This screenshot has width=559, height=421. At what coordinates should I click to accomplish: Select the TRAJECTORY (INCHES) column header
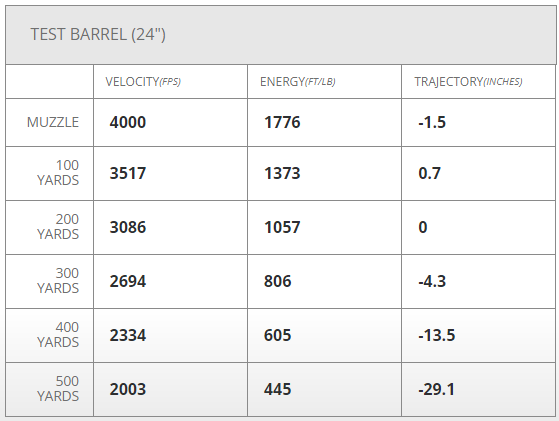point(468,82)
